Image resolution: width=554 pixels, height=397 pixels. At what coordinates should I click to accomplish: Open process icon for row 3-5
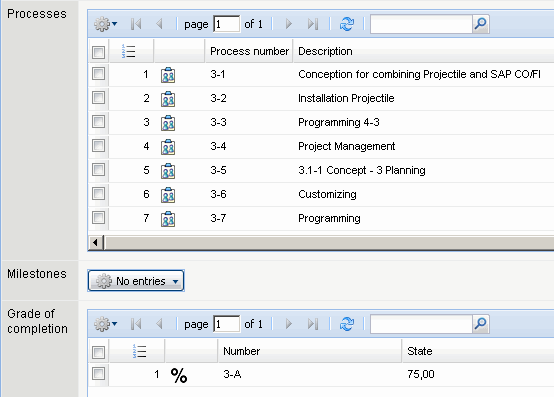[168, 171]
